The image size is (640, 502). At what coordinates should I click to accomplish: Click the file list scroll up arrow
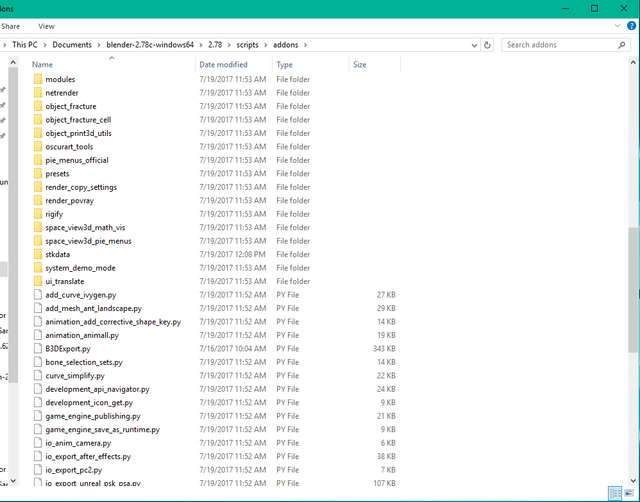(633, 62)
